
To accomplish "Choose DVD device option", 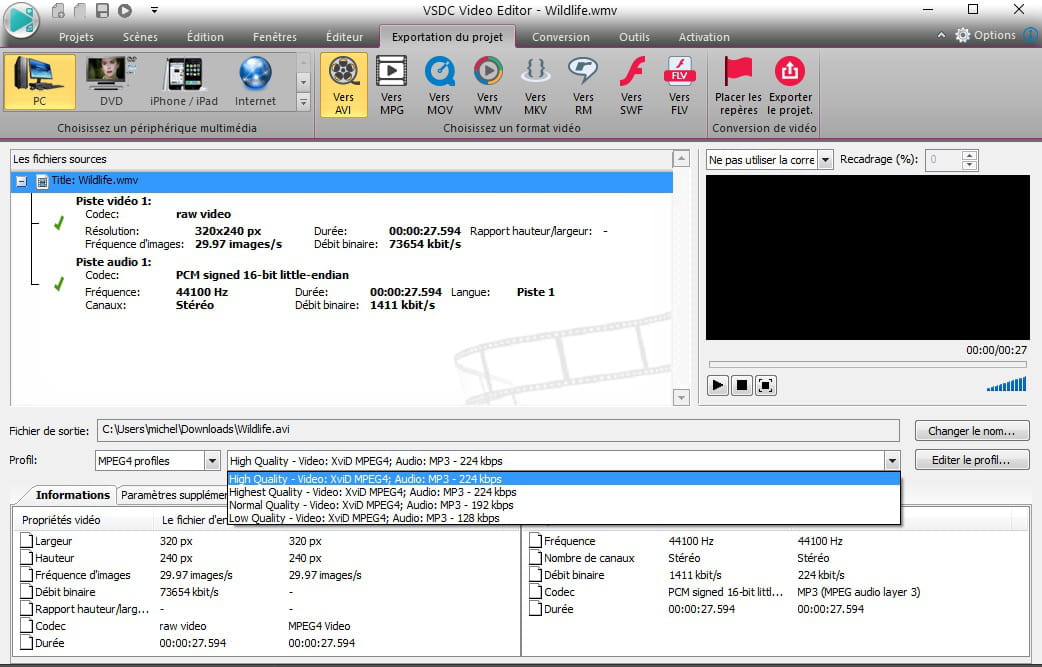I will (x=111, y=82).
